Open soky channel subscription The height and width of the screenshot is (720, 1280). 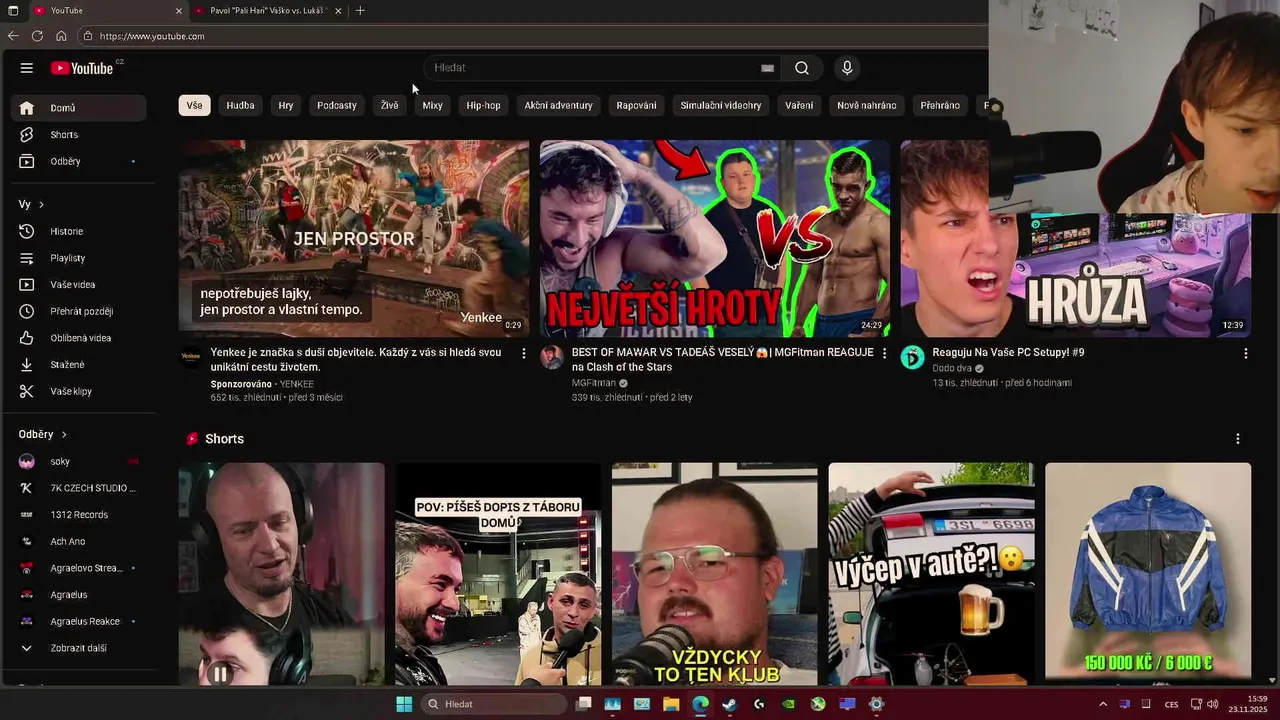click(80, 461)
